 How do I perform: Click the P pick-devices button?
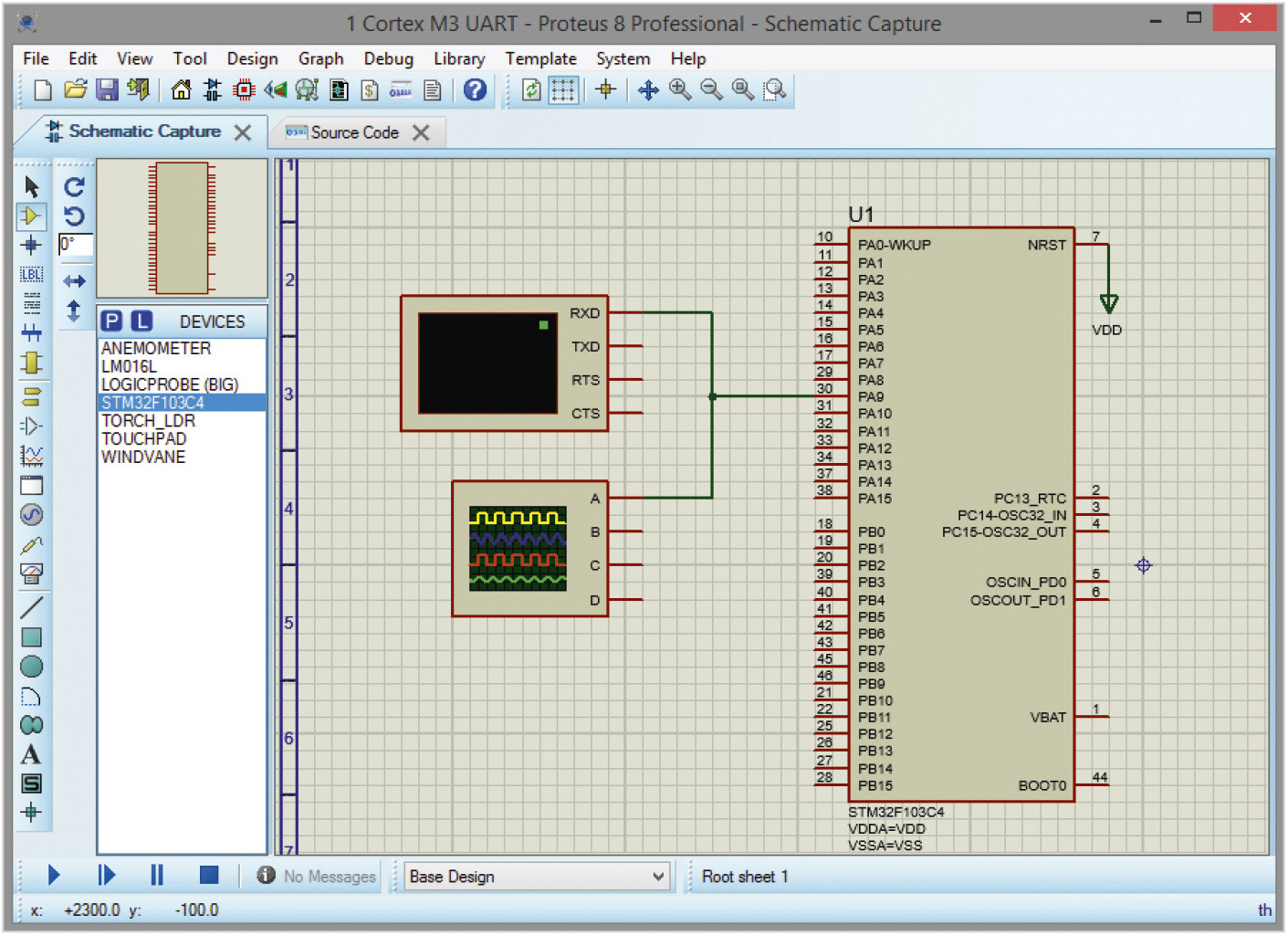[x=111, y=321]
